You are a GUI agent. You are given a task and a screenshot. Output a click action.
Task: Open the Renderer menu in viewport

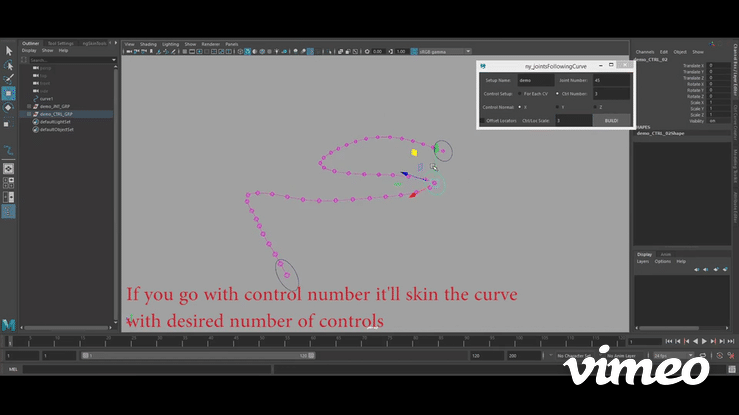pos(211,44)
